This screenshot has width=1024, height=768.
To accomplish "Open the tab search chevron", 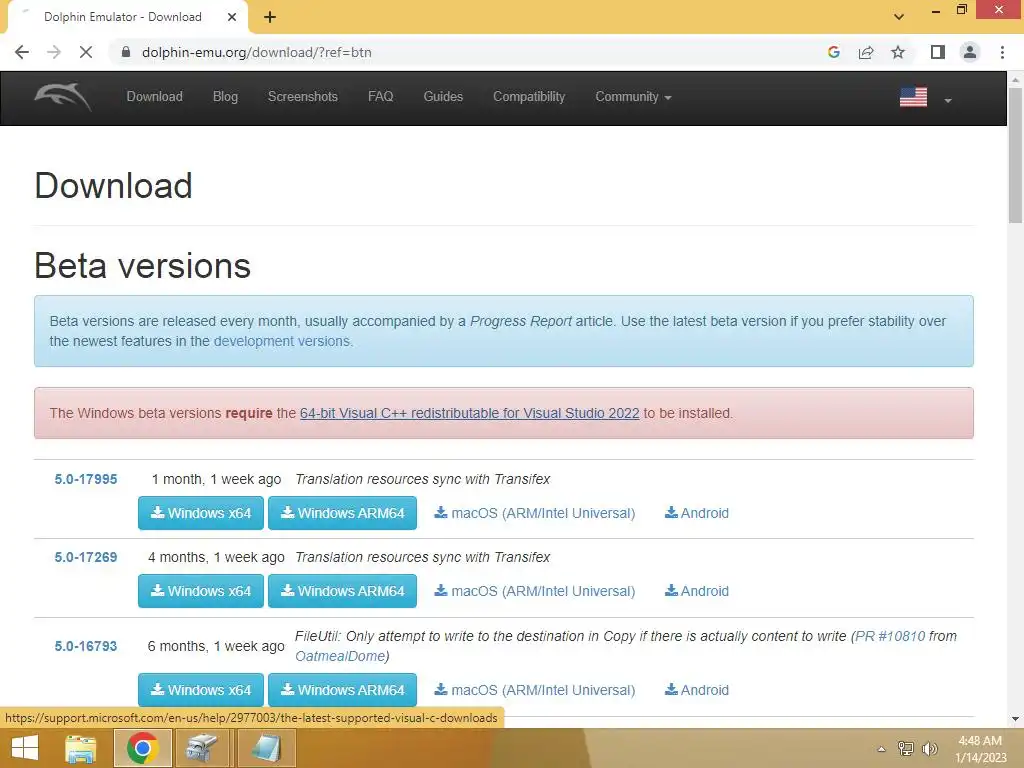I will coord(899,17).
